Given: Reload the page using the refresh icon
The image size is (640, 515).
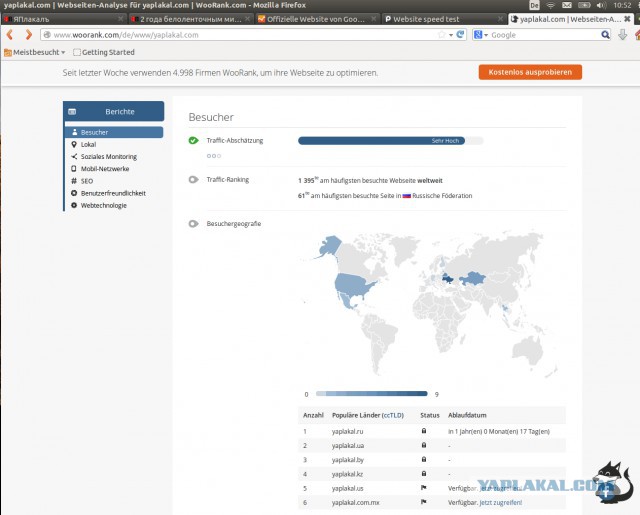Looking at the screenshot, I should 460,35.
